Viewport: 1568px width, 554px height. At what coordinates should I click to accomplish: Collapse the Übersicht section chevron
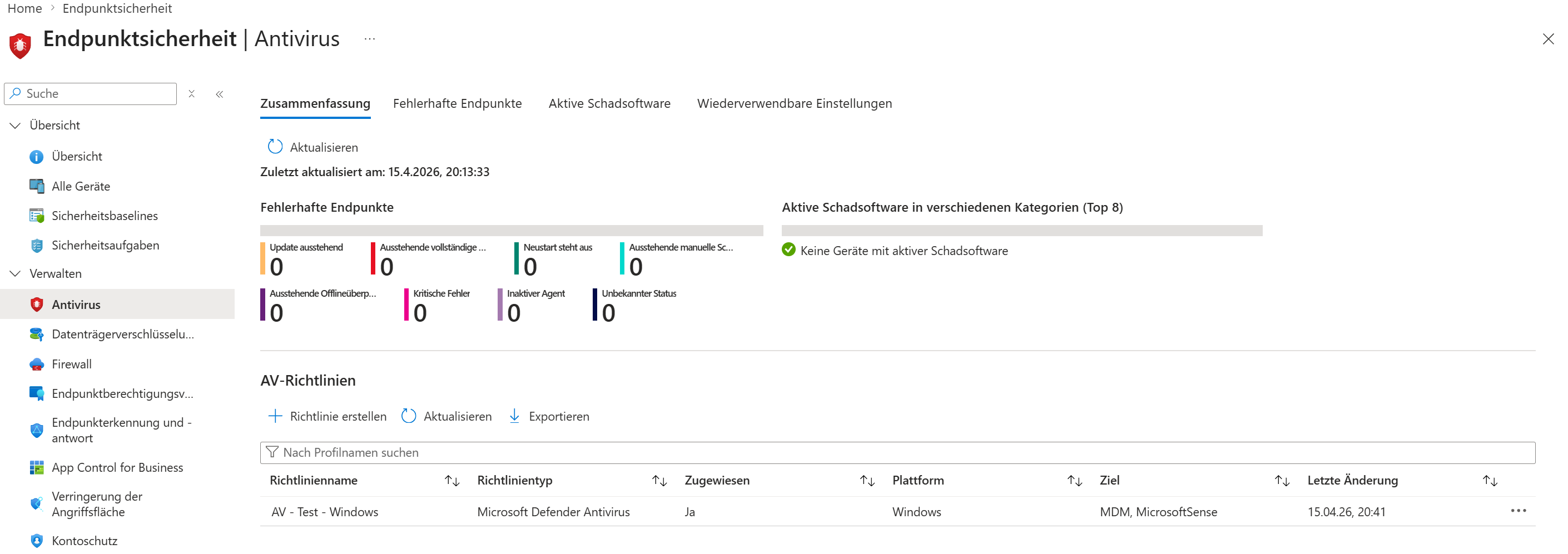(15, 125)
